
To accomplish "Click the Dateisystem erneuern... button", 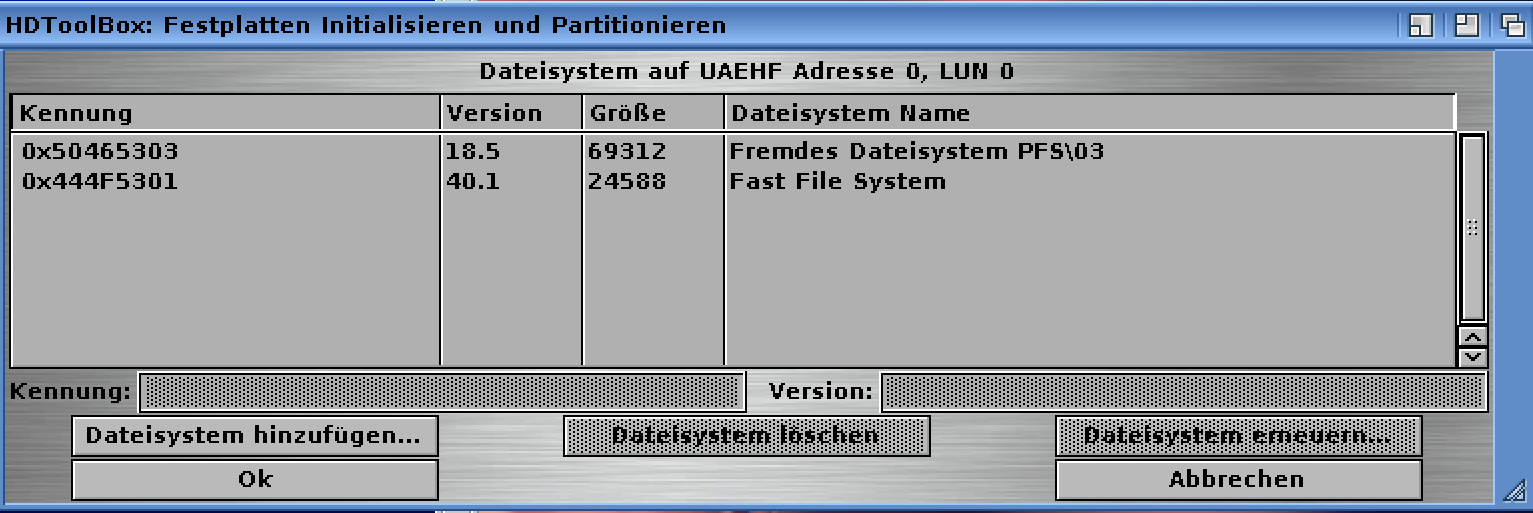I will pyautogui.click(x=1238, y=436).
